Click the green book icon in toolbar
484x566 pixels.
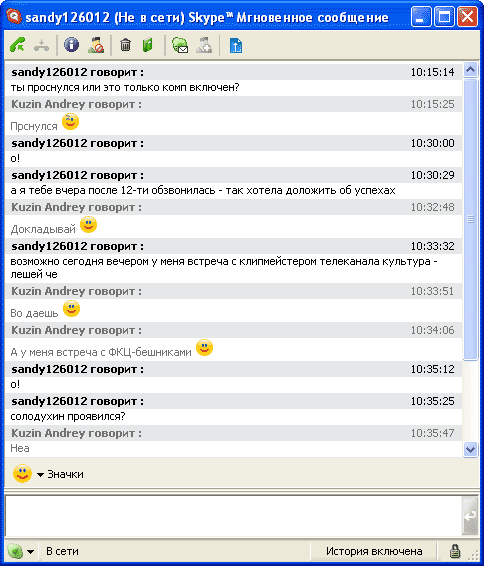pos(148,45)
